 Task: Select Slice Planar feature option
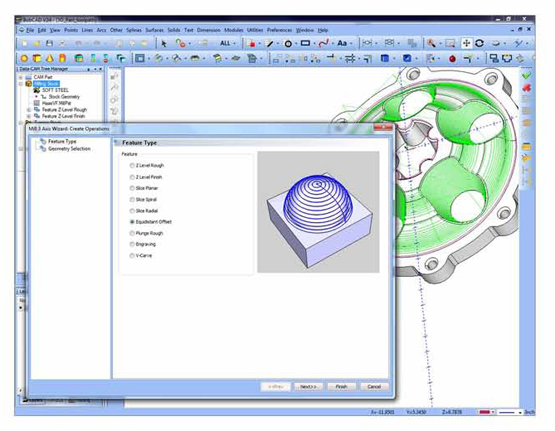coord(144,188)
